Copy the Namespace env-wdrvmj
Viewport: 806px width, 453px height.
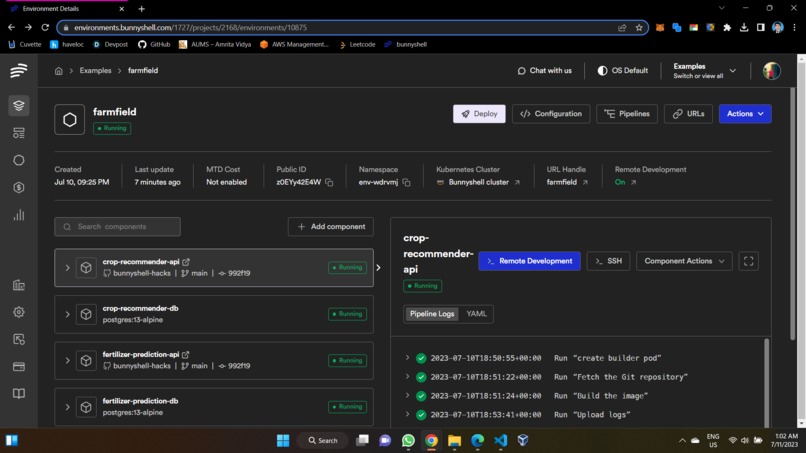pyautogui.click(x=407, y=183)
